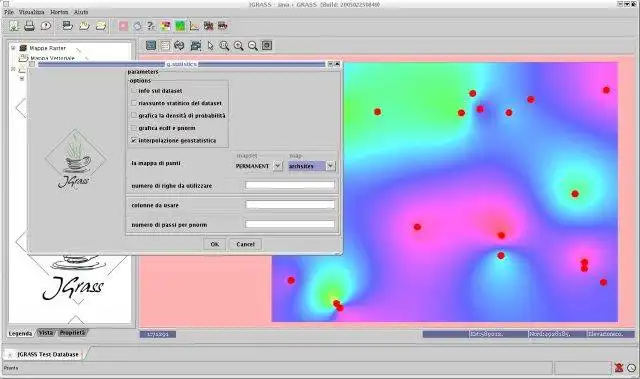Select the zoom window magnifier tool
This screenshot has height=379, width=640.
224,46
